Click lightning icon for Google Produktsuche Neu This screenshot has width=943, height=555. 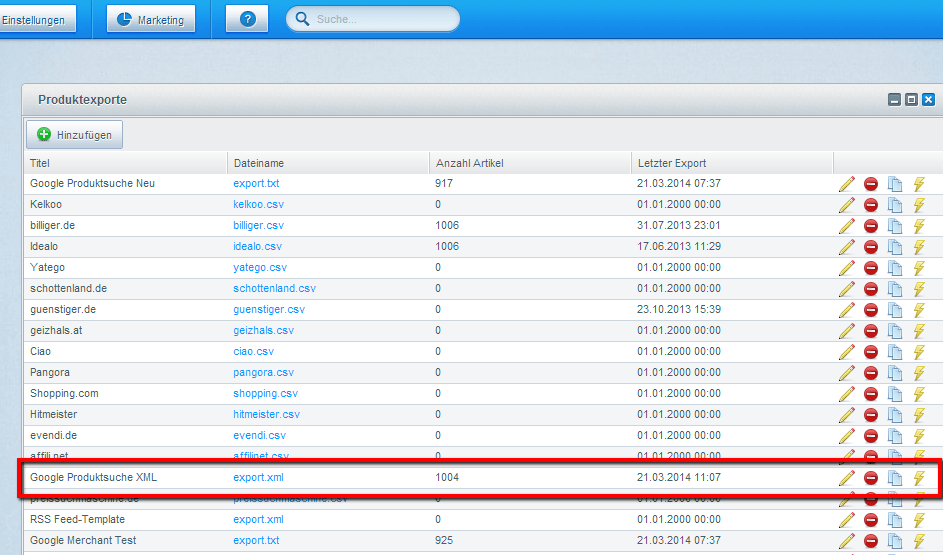(919, 184)
